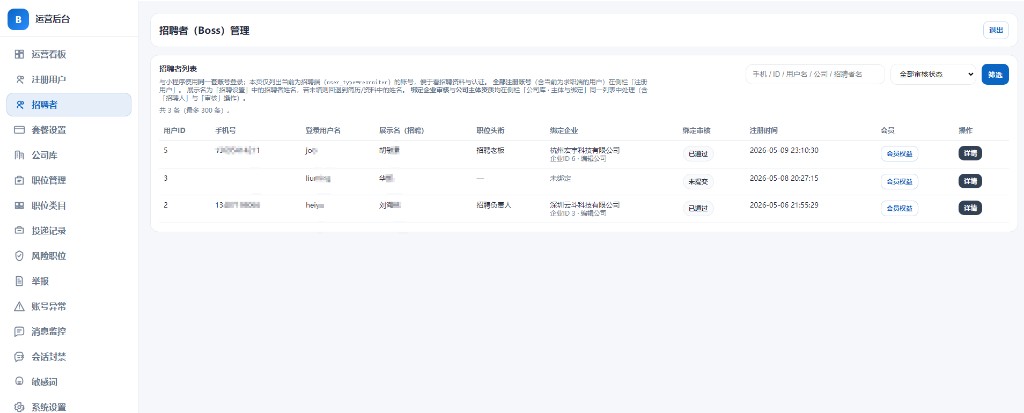Click the building icon beside 公司库
The height and width of the screenshot is (413, 1024).
[x=20, y=156]
